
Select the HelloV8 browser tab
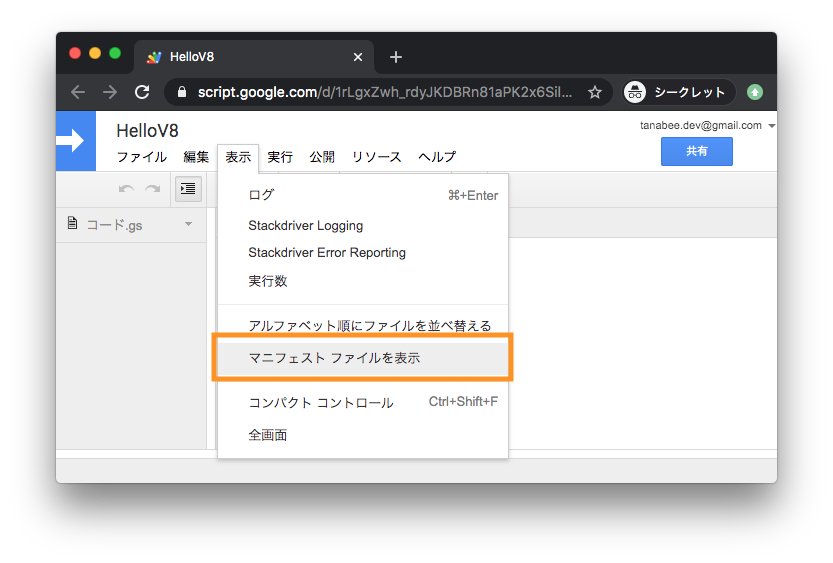point(254,57)
